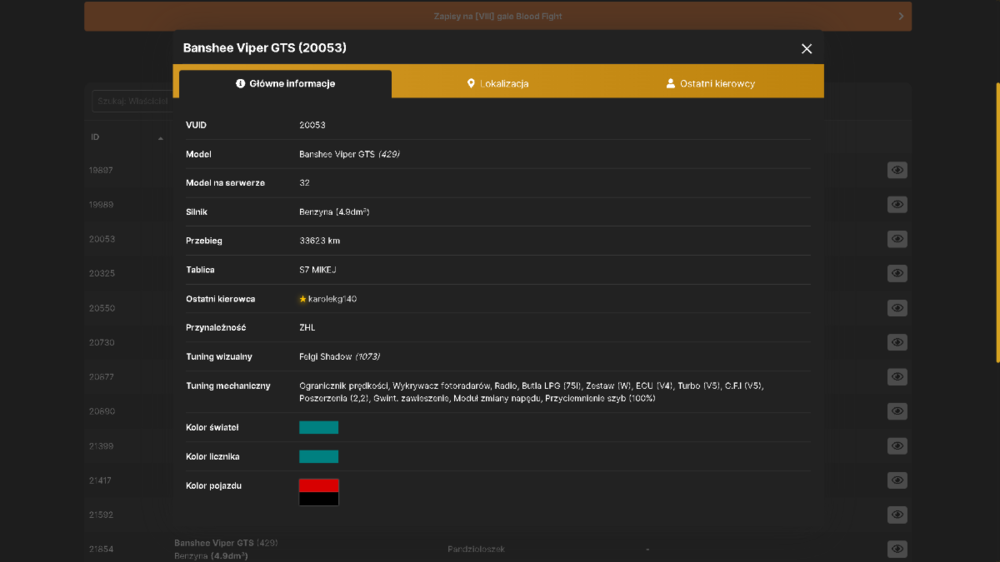Click the black Kolor pojazdu swatch
This screenshot has width=1000, height=562.
(319, 499)
